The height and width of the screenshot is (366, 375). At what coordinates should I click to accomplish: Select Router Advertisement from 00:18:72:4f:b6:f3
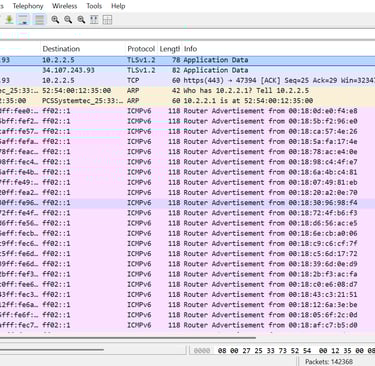187,213
